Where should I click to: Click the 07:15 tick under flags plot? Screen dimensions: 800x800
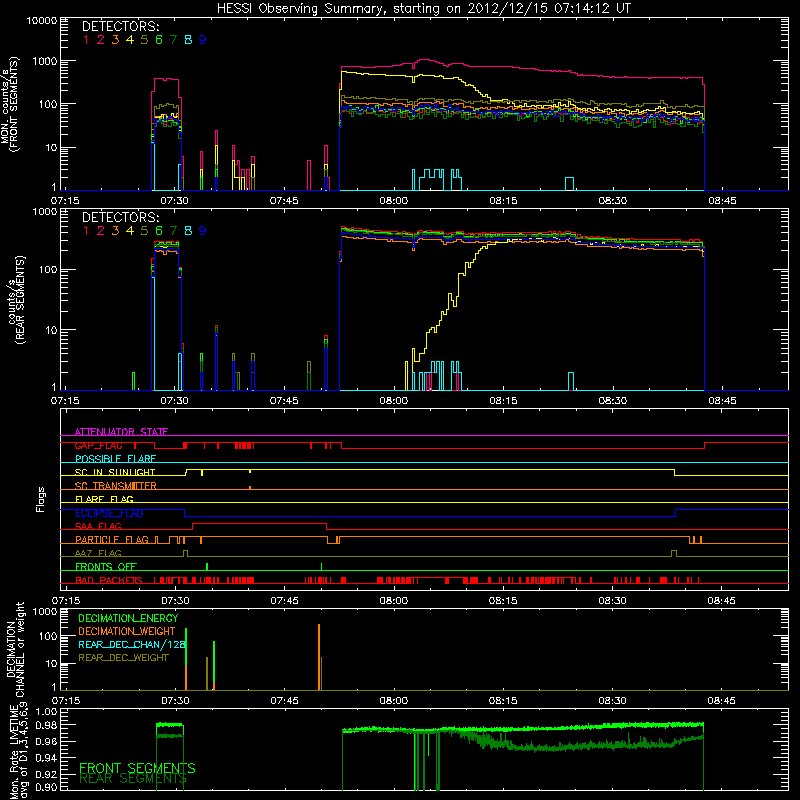point(65,601)
